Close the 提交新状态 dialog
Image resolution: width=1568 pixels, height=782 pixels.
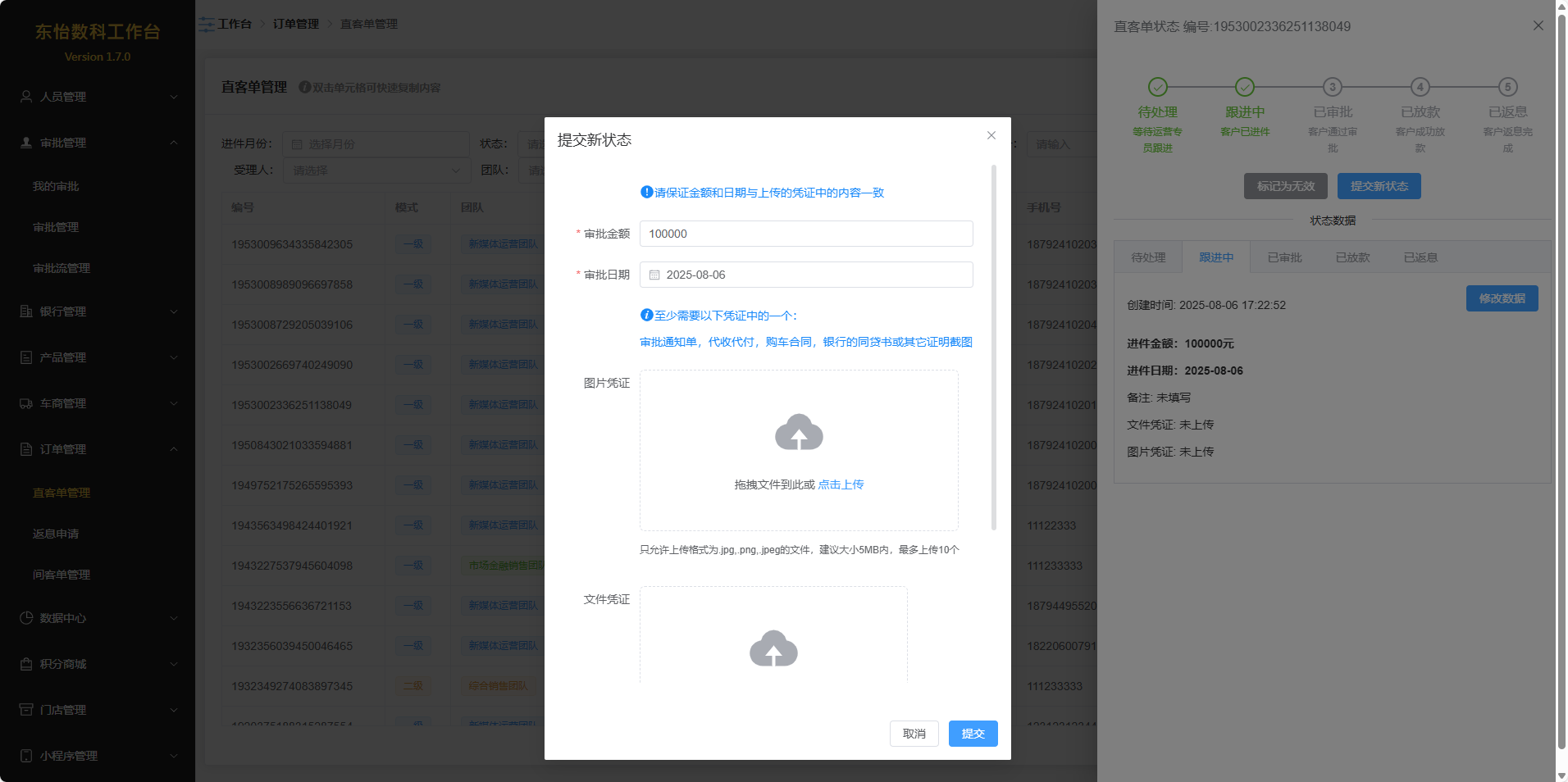pos(991,135)
